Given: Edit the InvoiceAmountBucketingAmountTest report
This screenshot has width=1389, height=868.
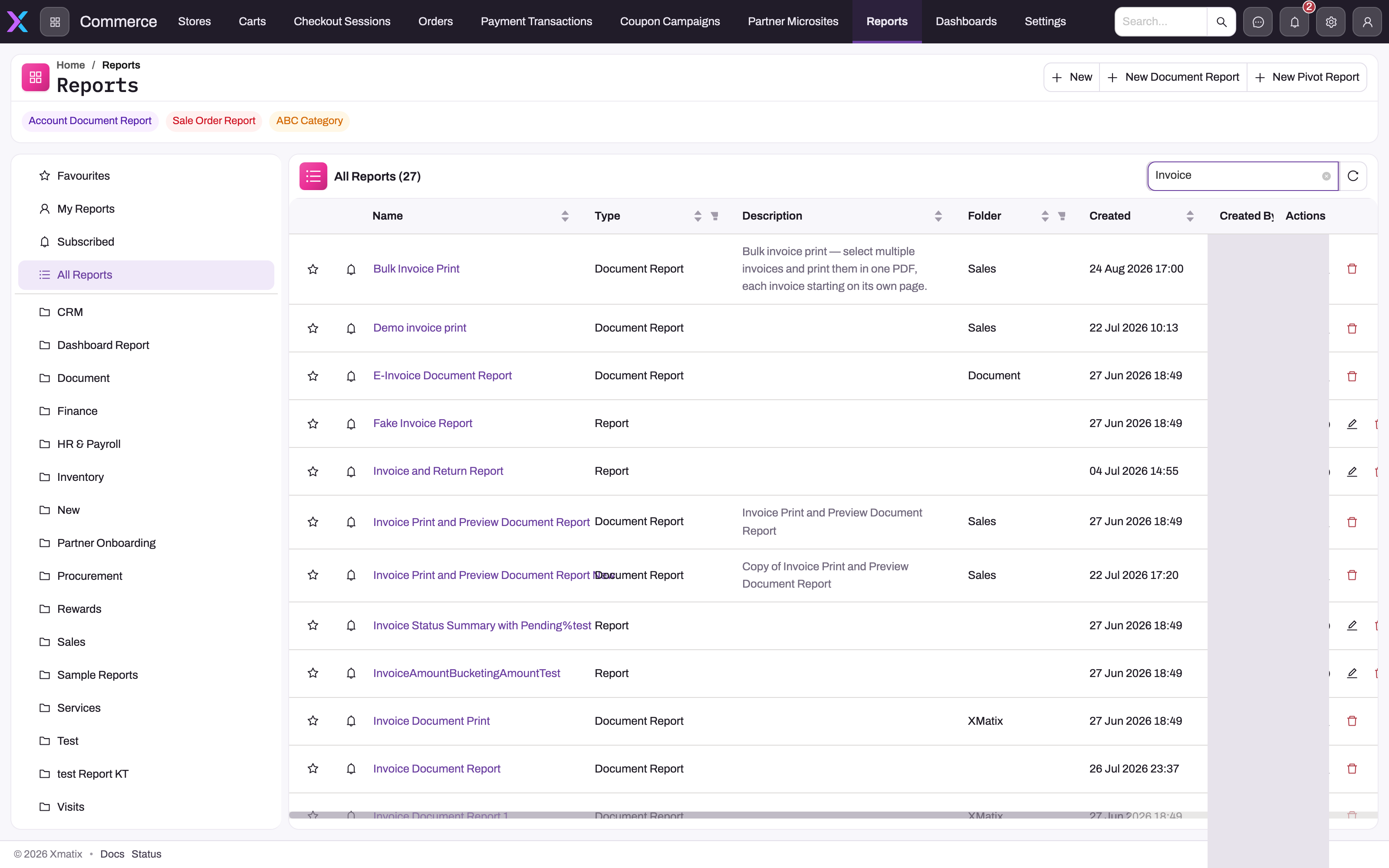Looking at the screenshot, I should (x=1352, y=674).
